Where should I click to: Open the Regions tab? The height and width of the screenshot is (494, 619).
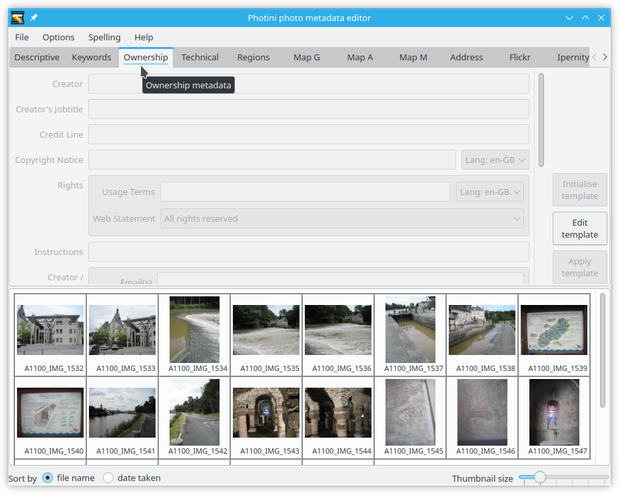coord(253,57)
